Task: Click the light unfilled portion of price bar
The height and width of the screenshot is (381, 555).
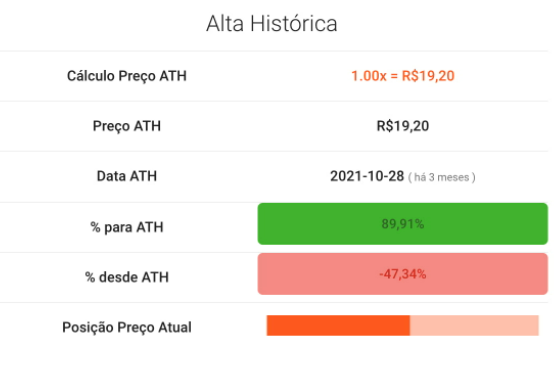Action: 474,325
